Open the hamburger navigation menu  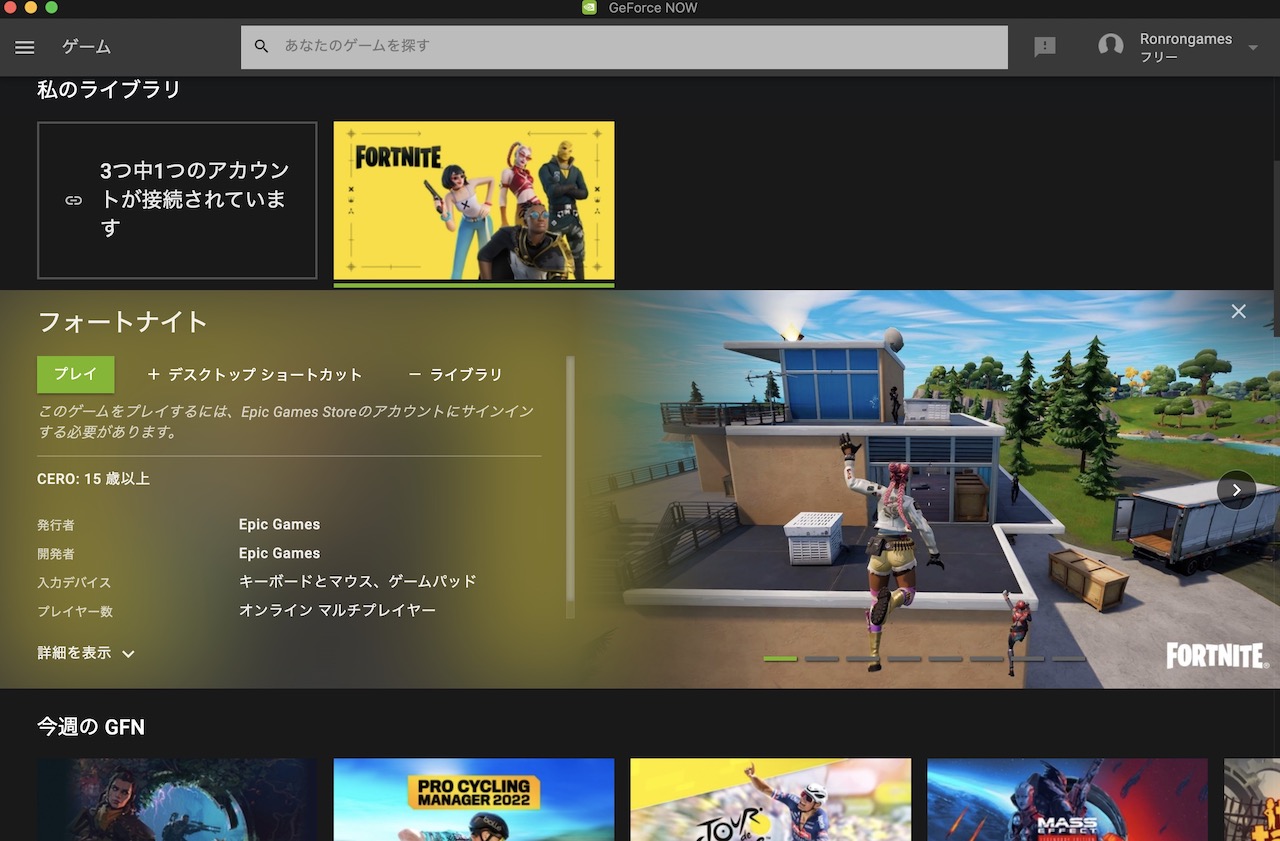24,47
